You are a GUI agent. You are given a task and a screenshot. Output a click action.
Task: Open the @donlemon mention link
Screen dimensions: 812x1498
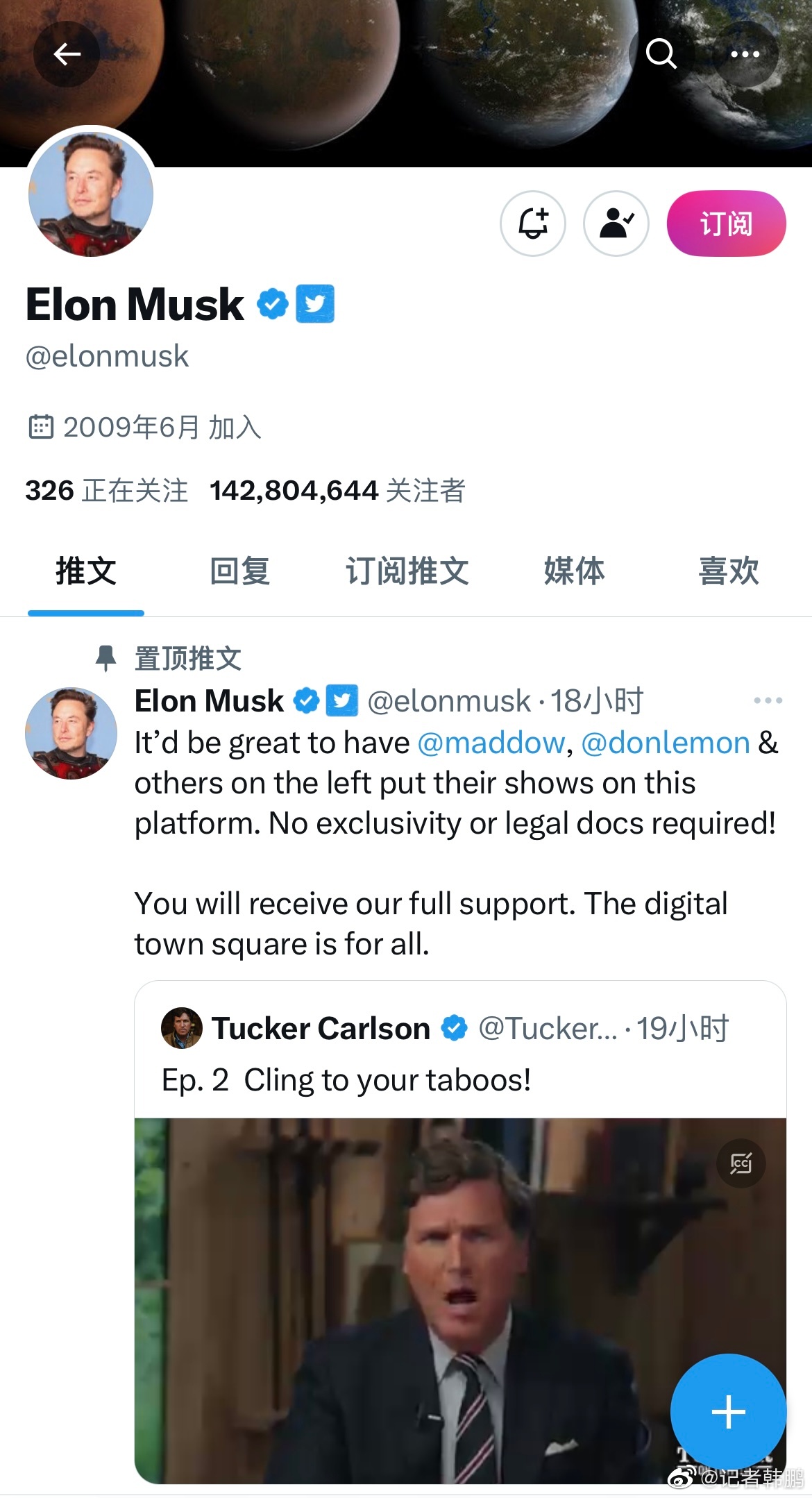[x=665, y=743]
